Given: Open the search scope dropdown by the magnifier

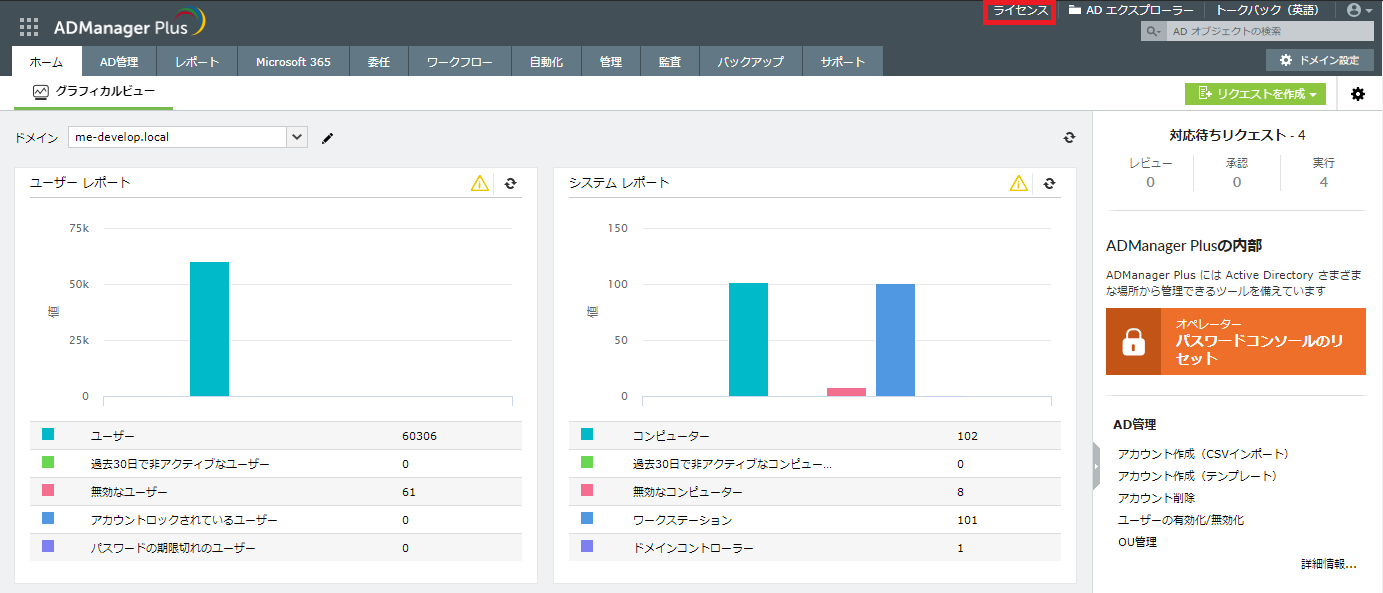Looking at the screenshot, I should tap(1152, 31).
